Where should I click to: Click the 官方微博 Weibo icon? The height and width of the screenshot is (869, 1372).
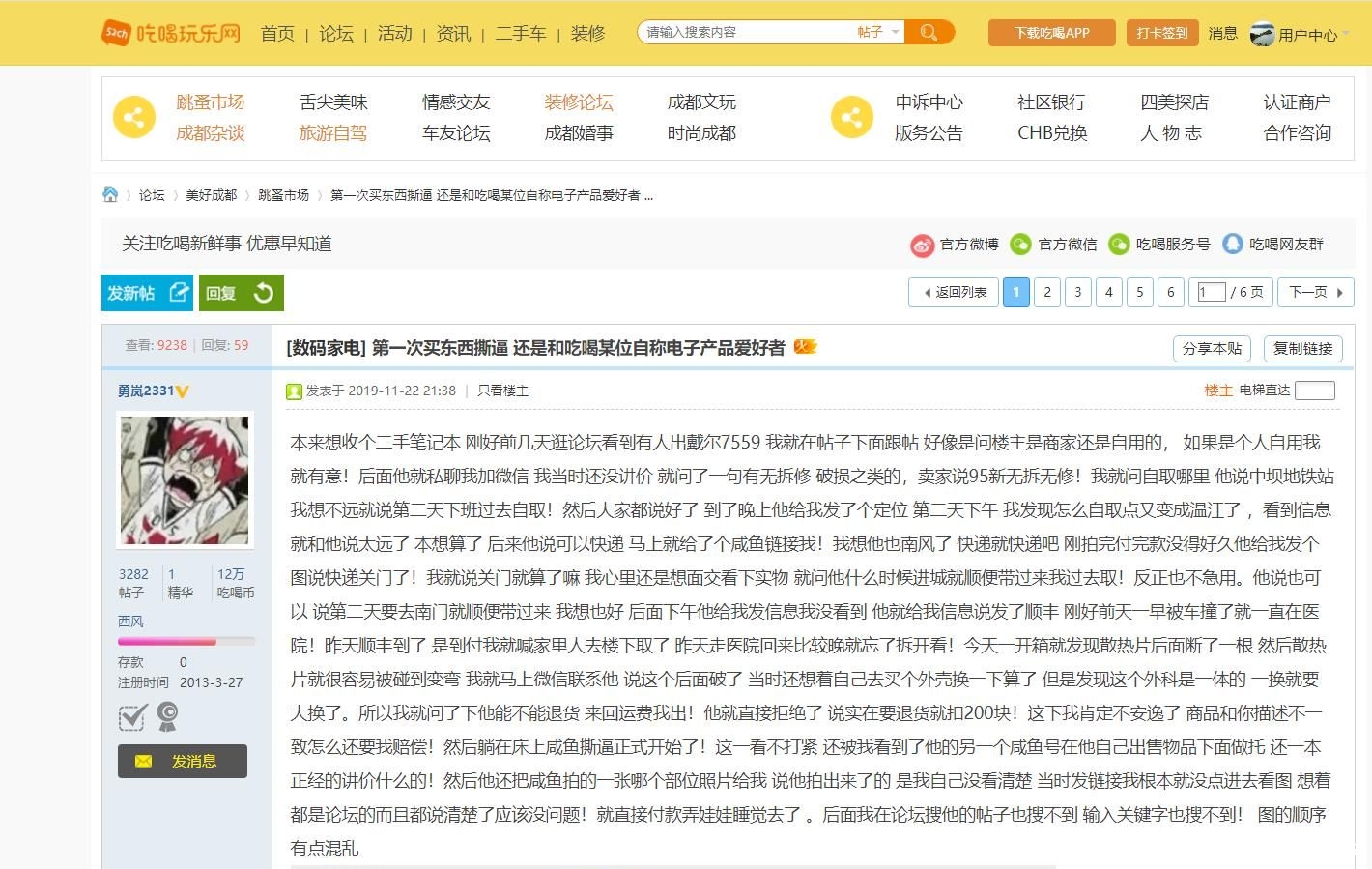coord(922,246)
